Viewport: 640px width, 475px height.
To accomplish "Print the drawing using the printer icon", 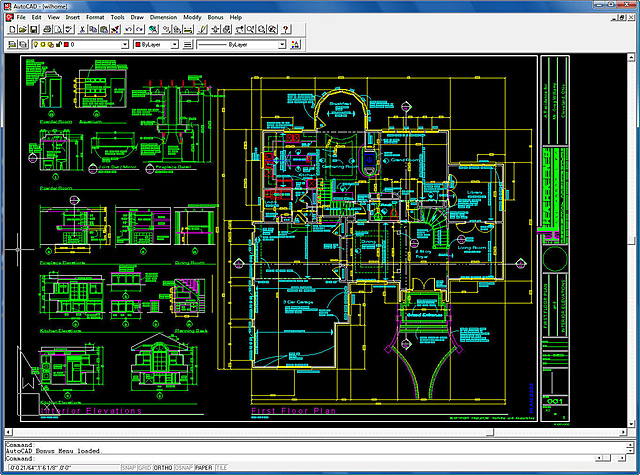I will click(x=47, y=29).
